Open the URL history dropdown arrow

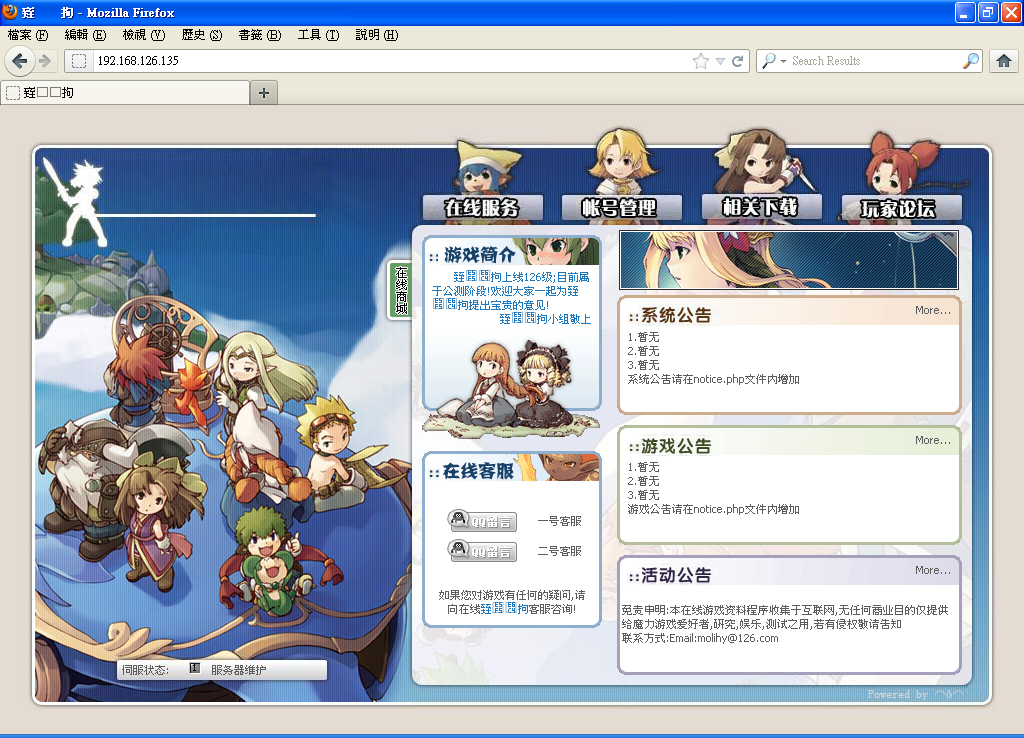[x=720, y=61]
